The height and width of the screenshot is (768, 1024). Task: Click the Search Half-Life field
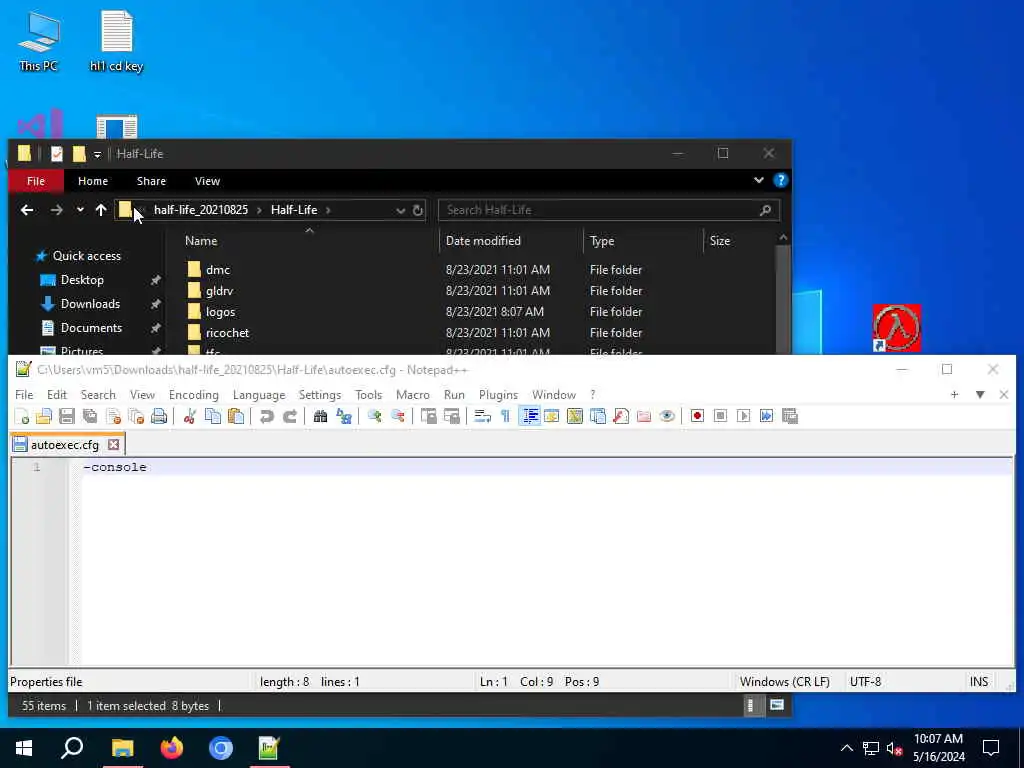pyautogui.click(x=609, y=210)
